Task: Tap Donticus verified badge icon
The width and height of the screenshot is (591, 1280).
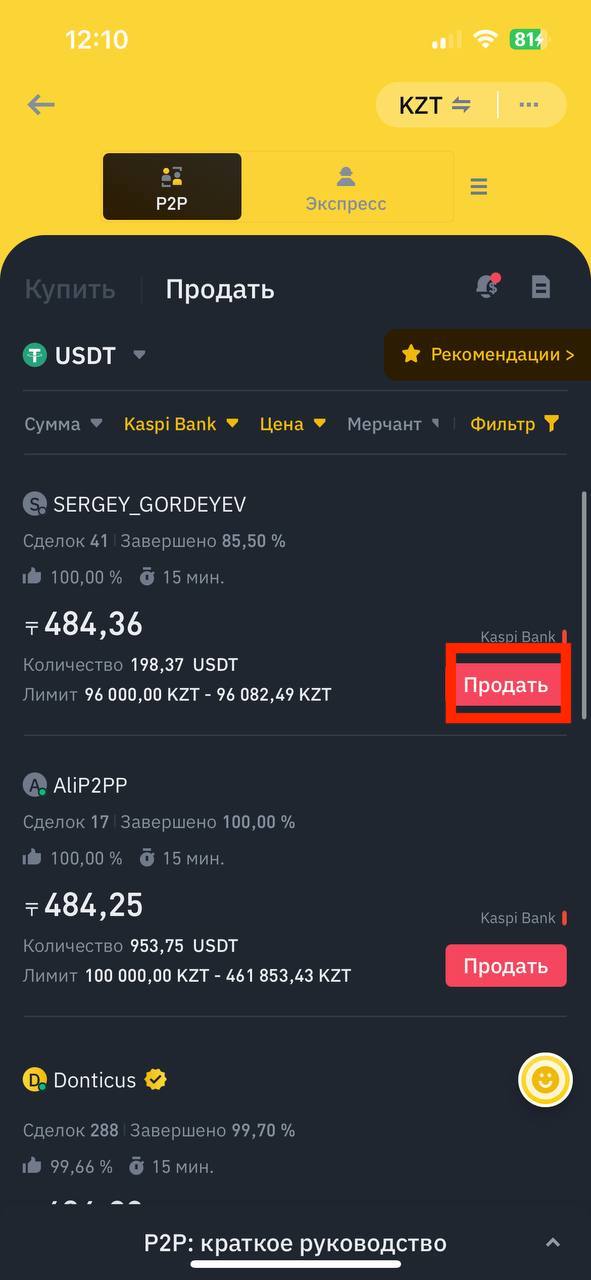Action: coord(155,1080)
